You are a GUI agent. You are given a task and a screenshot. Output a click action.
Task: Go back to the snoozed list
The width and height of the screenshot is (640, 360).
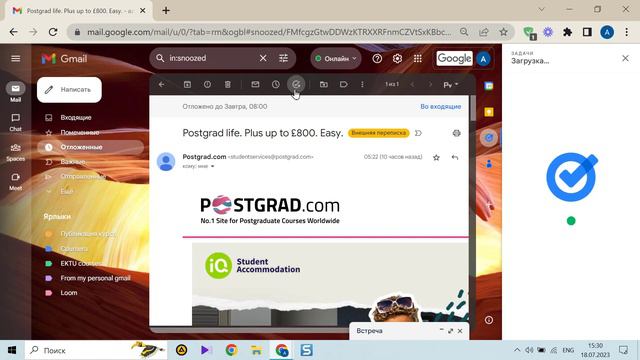point(162,84)
